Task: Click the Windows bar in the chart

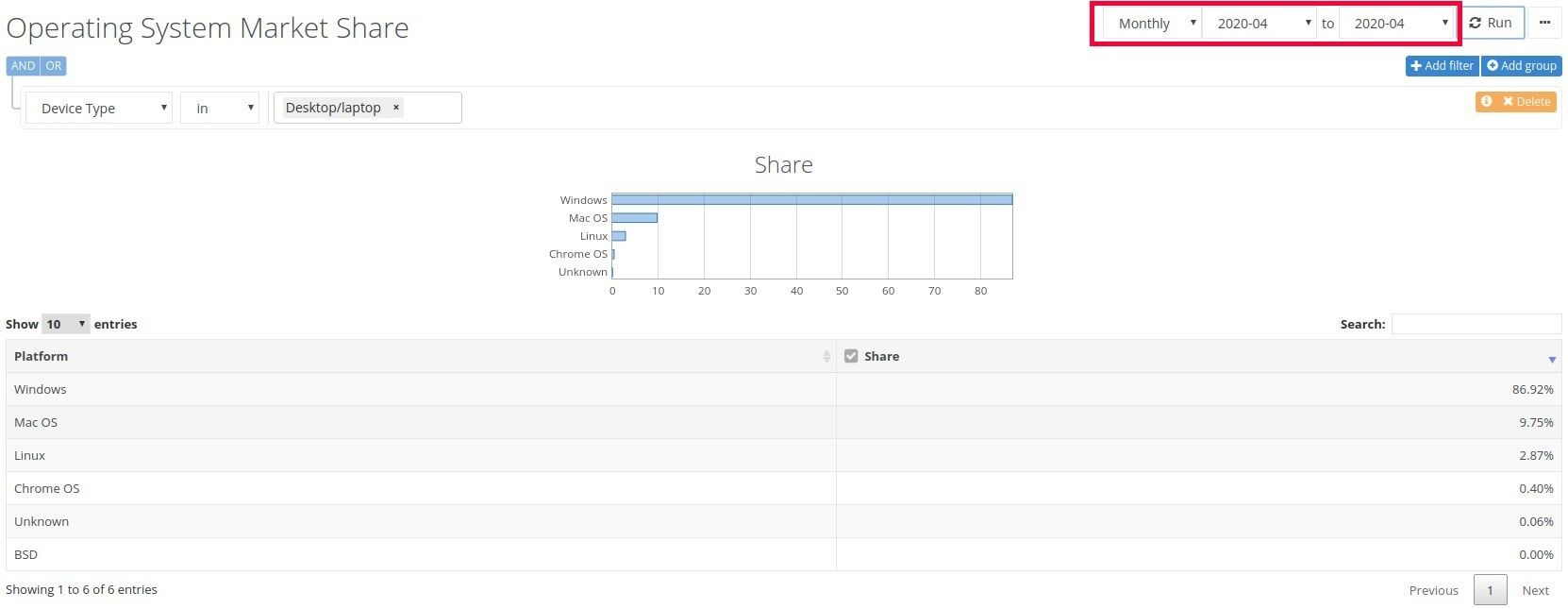Action: pos(811,199)
